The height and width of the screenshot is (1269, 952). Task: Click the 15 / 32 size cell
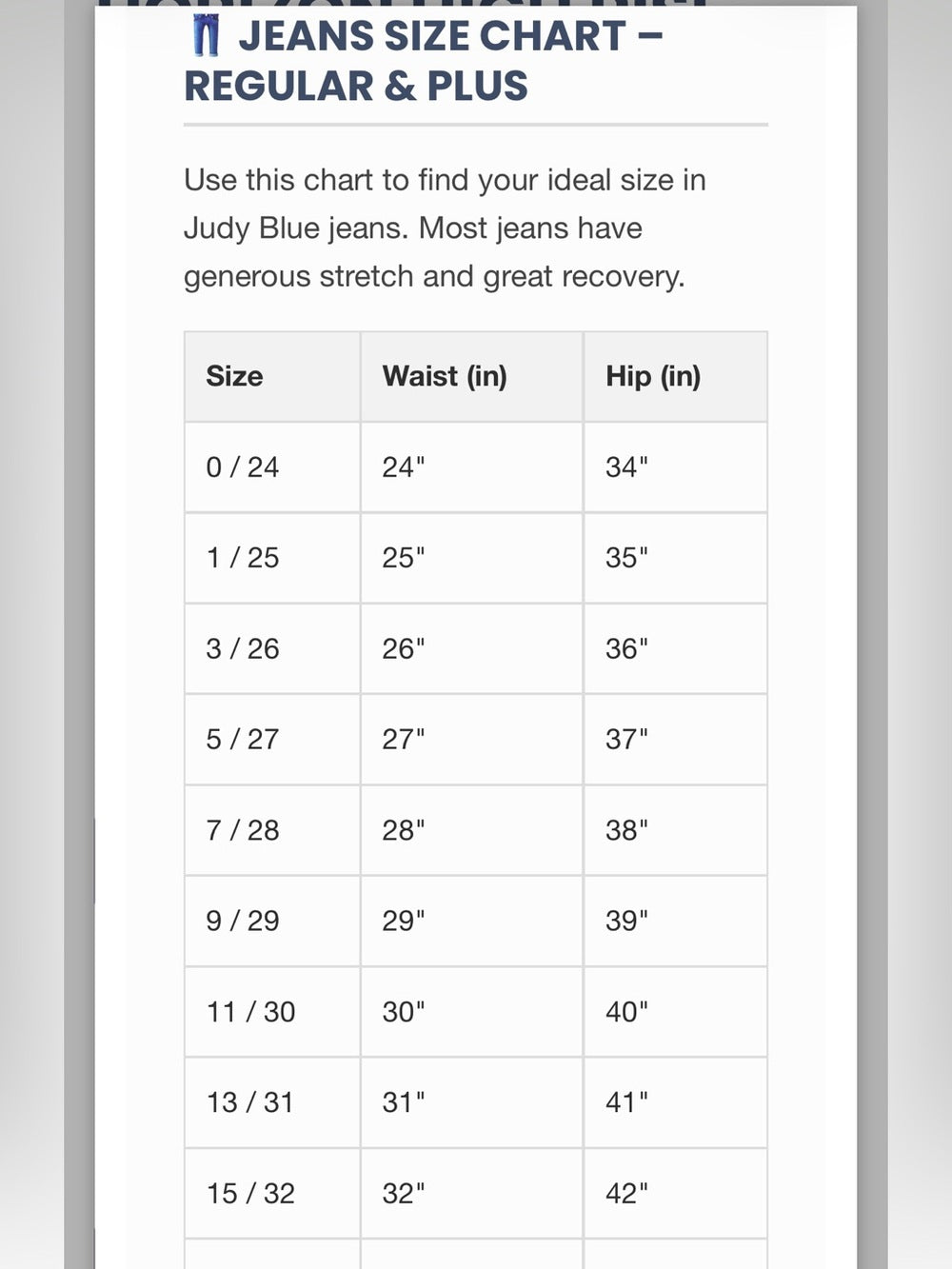click(x=272, y=1194)
